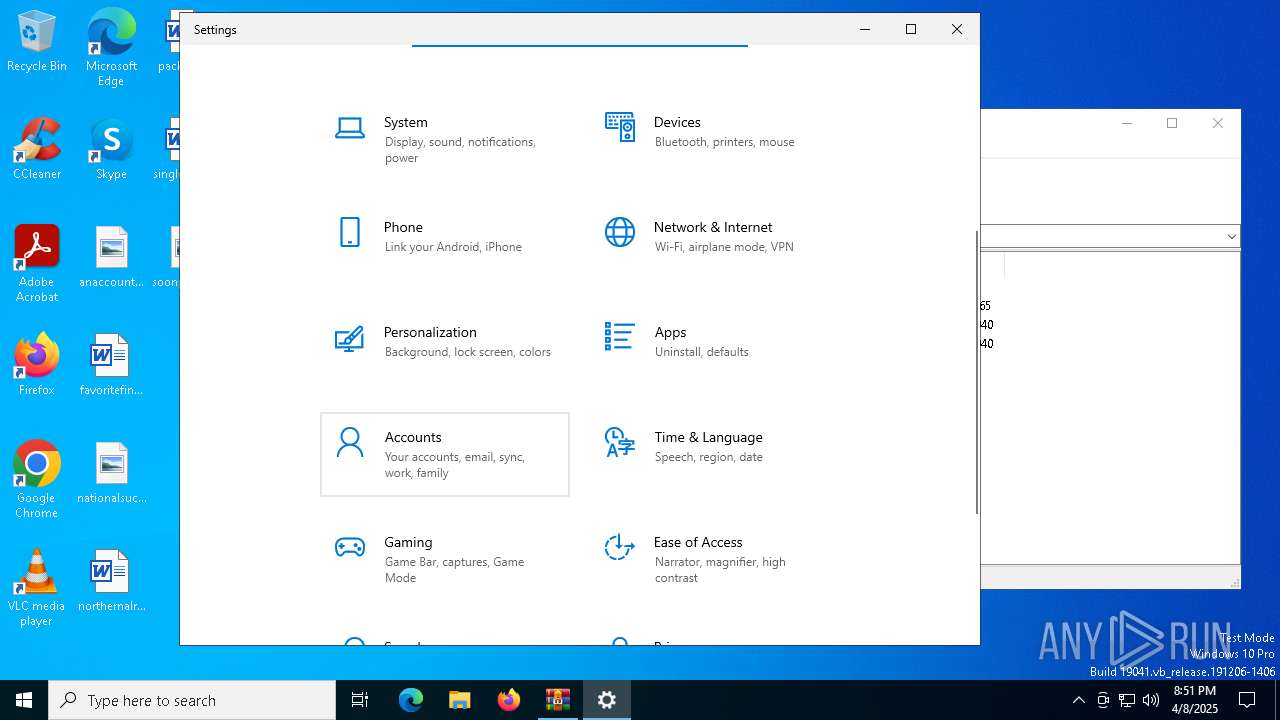Select the Personalization icon
Viewport: 1280px width, 720px height.
(x=350, y=338)
